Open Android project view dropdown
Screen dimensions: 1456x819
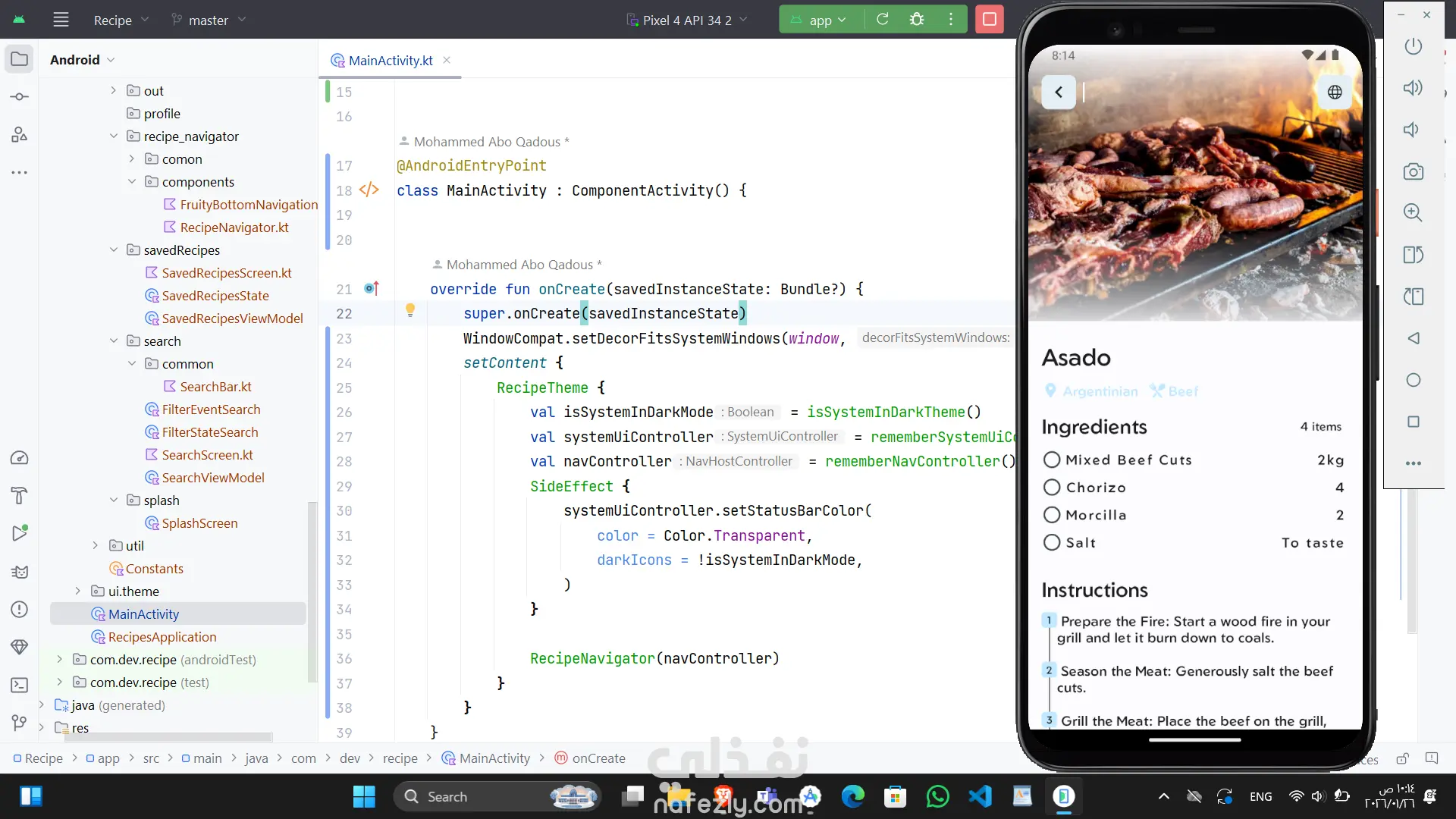[x=83, y=60]
